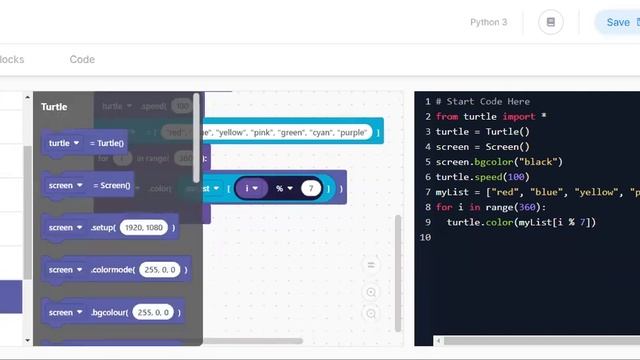Image resolution: width=640 pixels, height=360 pixels.
Task: Click code line starting 'myList ='
Action: 538,192
